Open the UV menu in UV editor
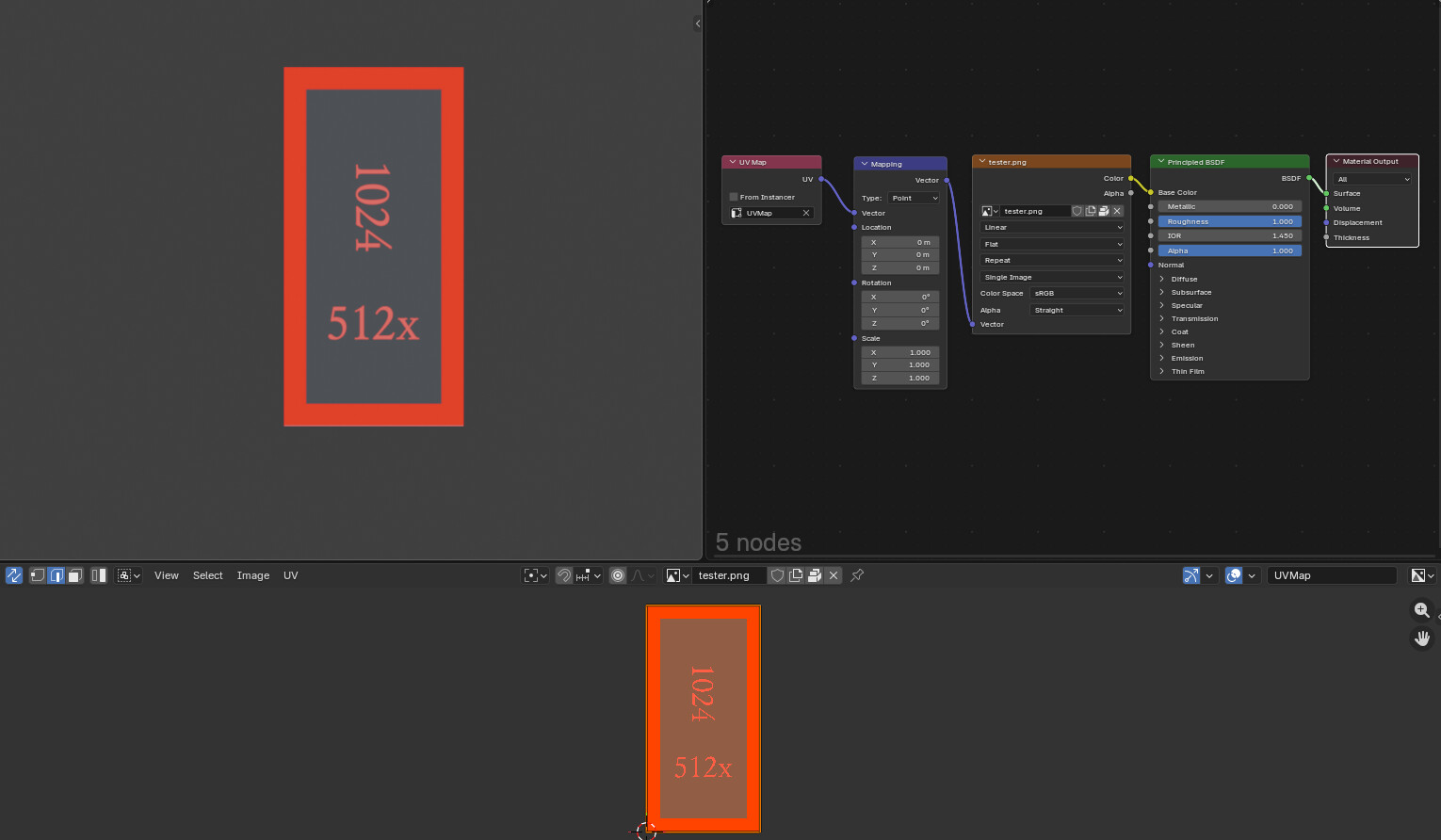 click(x=291, y=575)
